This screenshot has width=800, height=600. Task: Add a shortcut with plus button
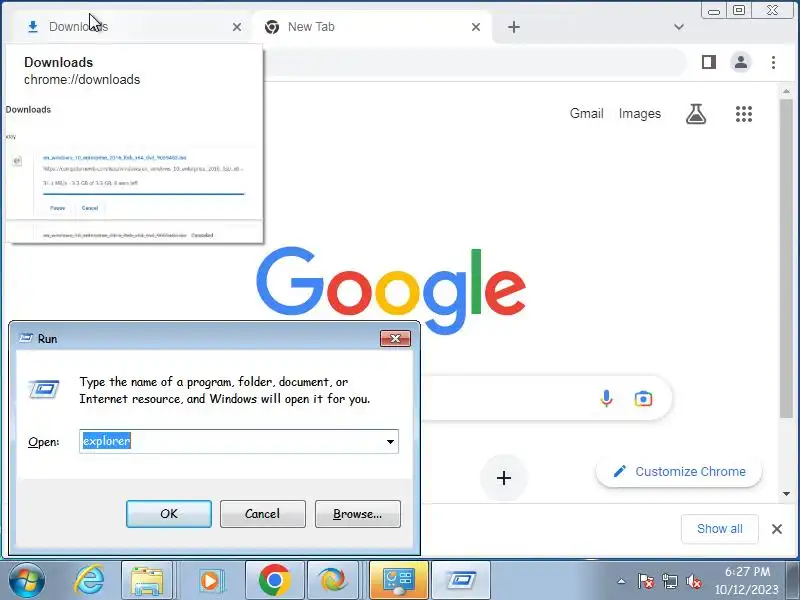point(504,478)
